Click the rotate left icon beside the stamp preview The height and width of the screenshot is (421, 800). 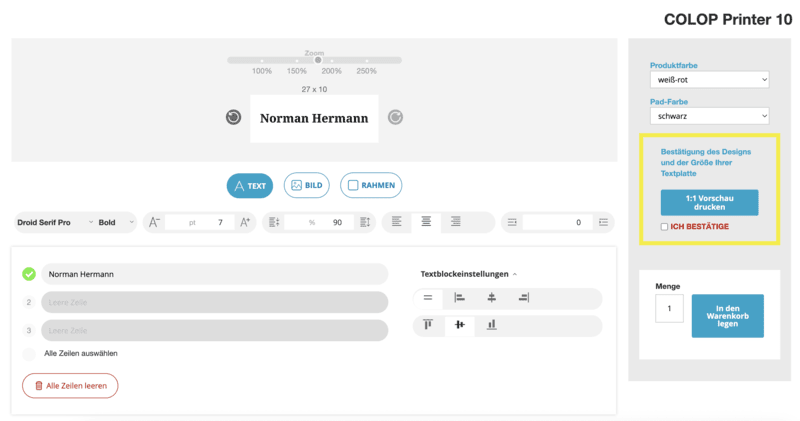coord(233,118)
